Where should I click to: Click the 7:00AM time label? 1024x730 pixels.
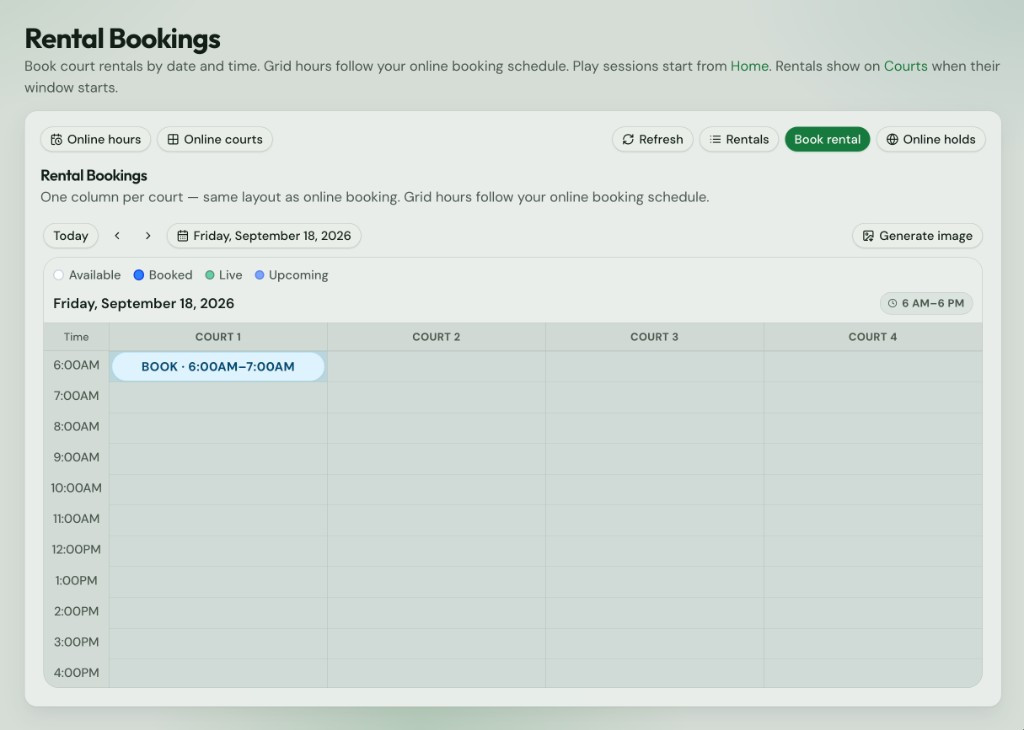[x=76, y=396]
